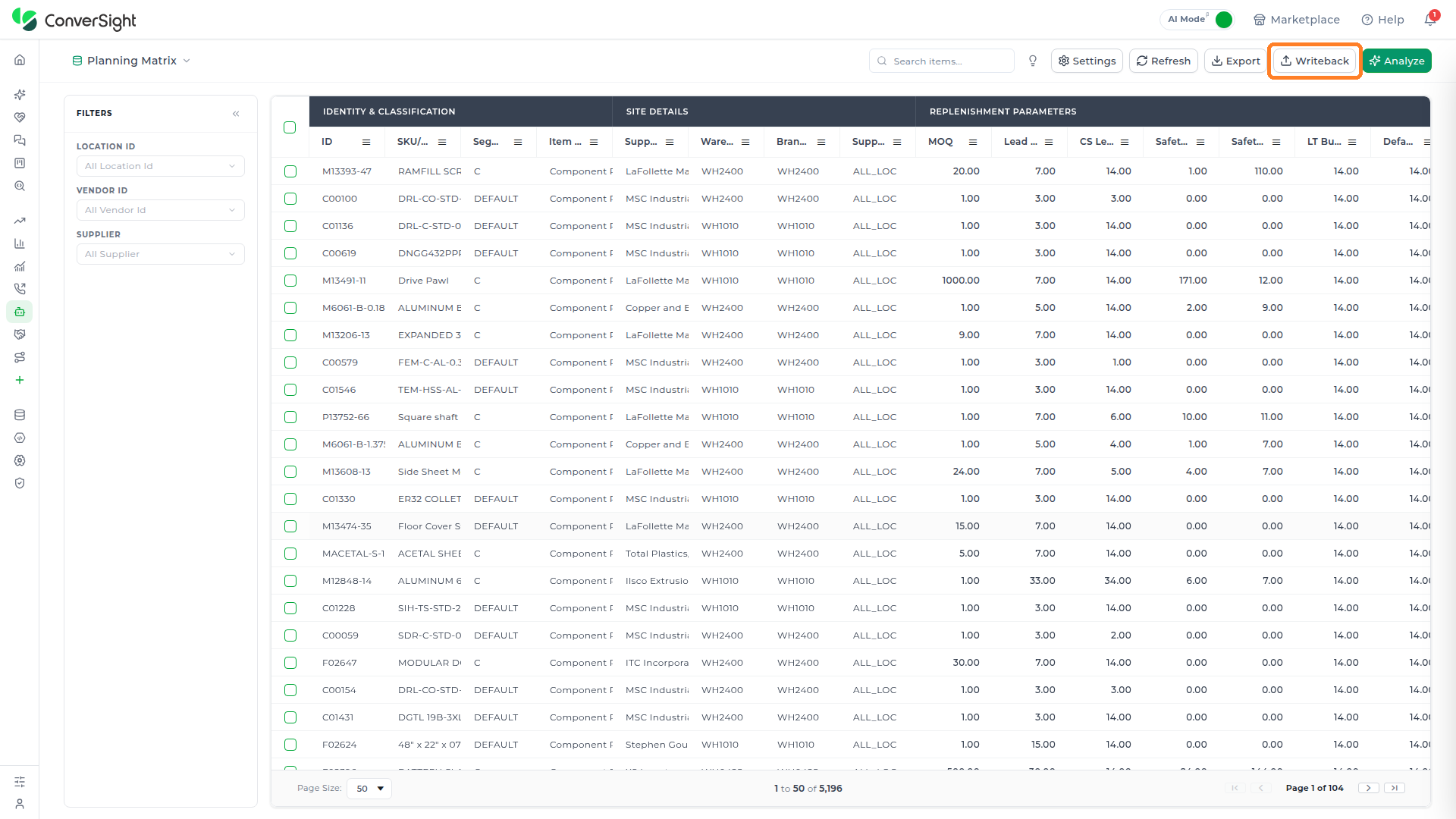Viewport: 1456px width, 819px height.
Task: Tick the checkbox for row M13491-11
Action: 290,281
